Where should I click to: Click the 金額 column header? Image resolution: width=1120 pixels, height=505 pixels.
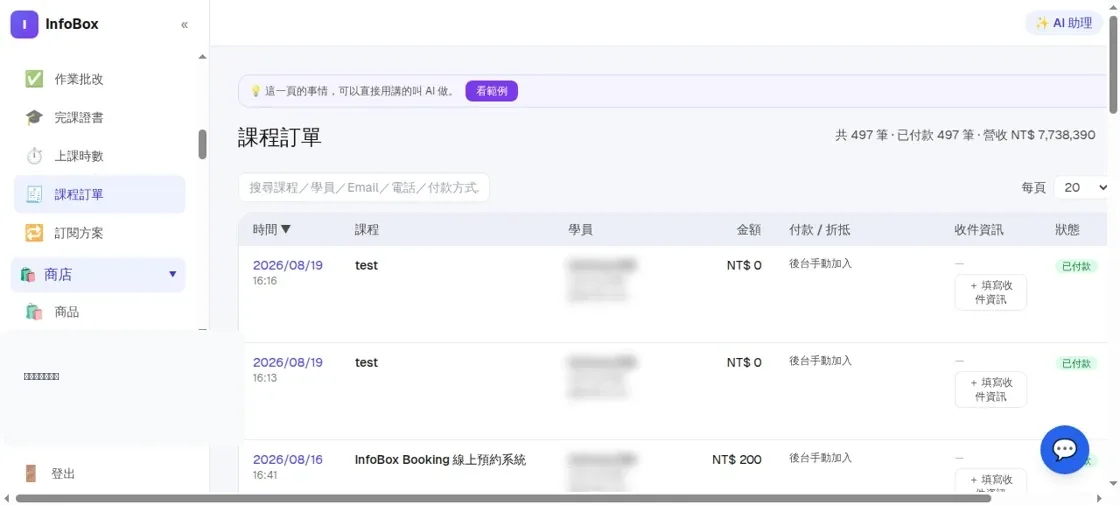(749, 230)
